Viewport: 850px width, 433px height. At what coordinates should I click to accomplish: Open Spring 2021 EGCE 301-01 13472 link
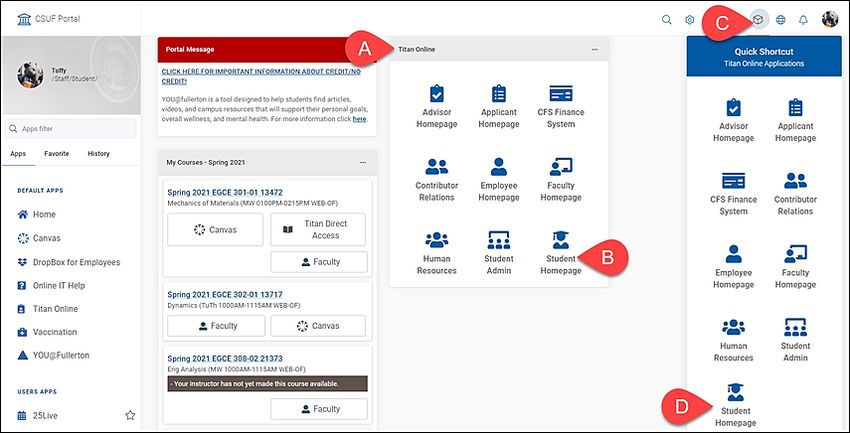point(225,192)
